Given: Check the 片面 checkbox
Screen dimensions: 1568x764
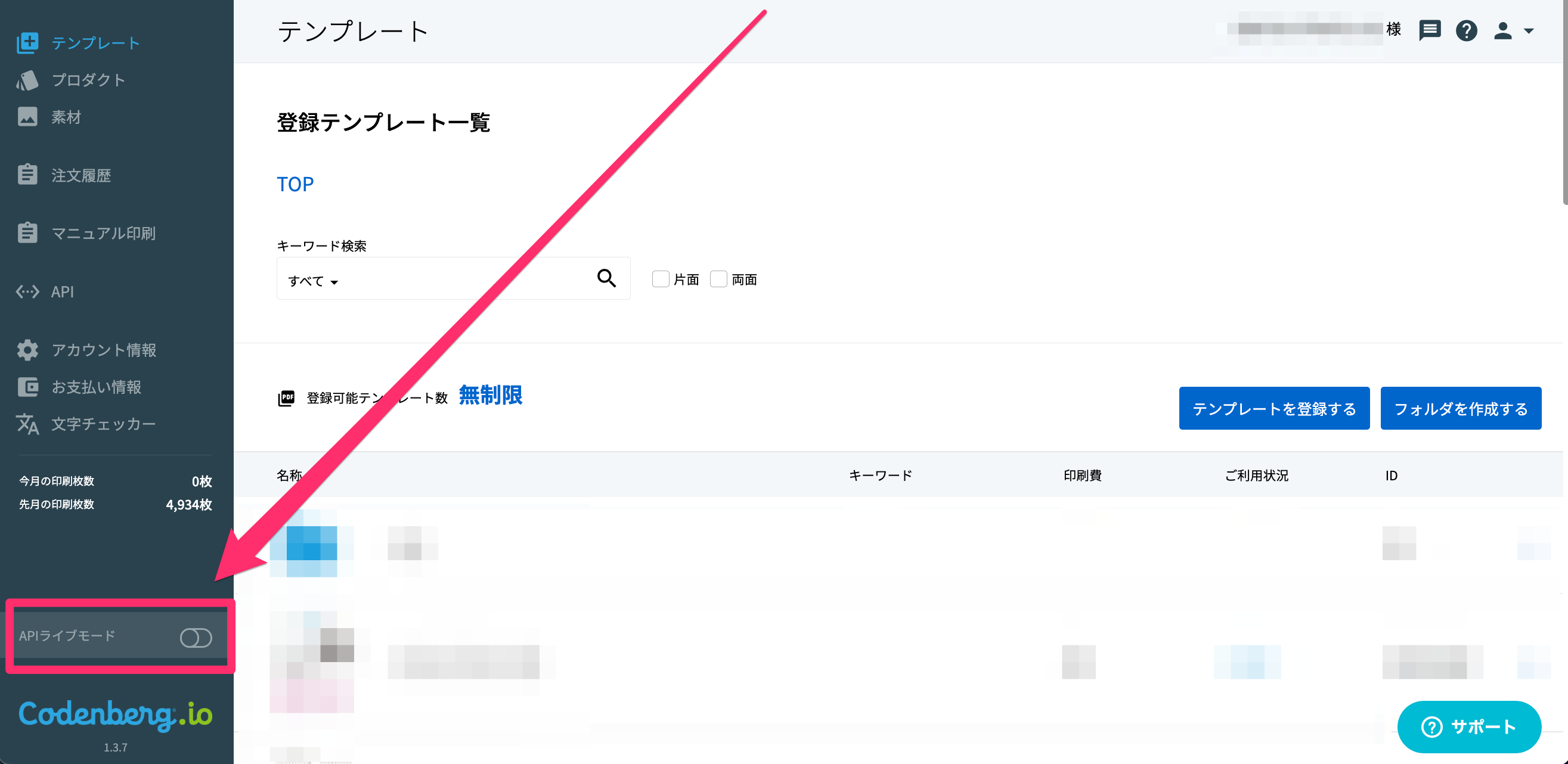Looking at the screenshot, I should point(661,279).
